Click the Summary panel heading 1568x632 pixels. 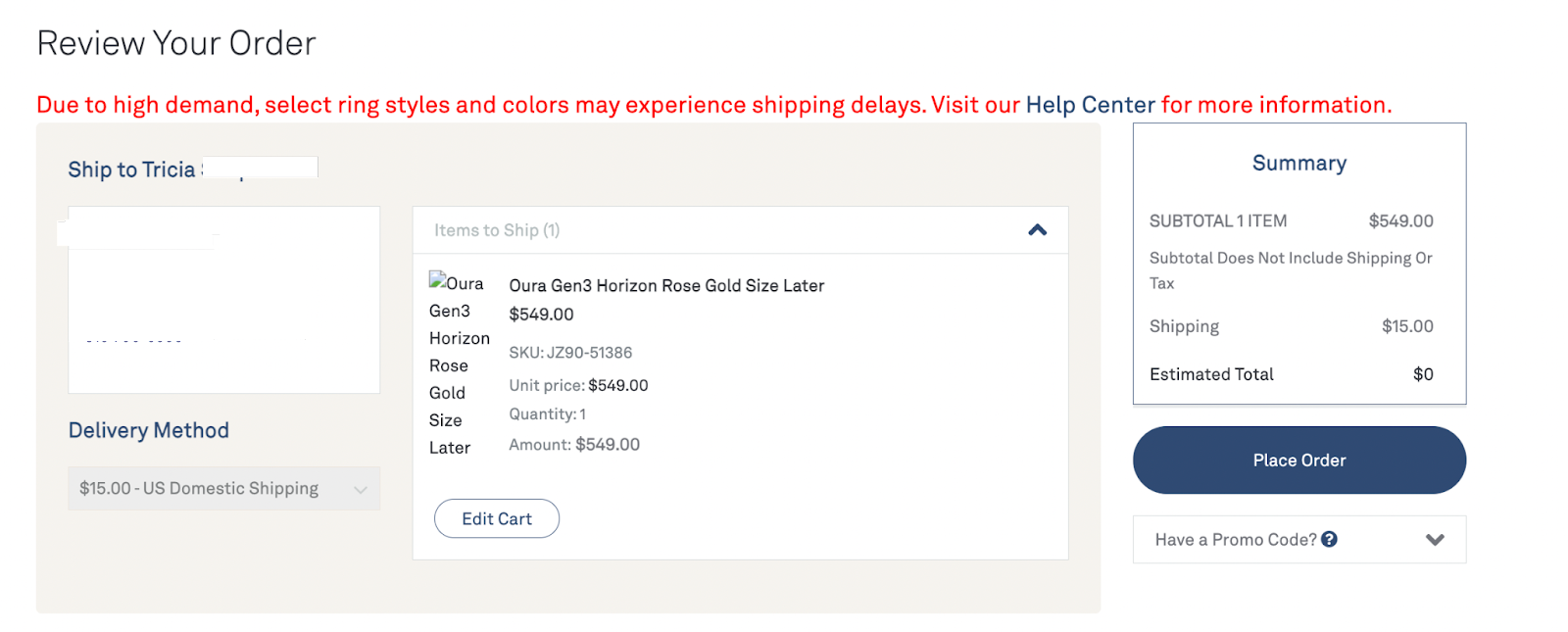pos(1298,163)
